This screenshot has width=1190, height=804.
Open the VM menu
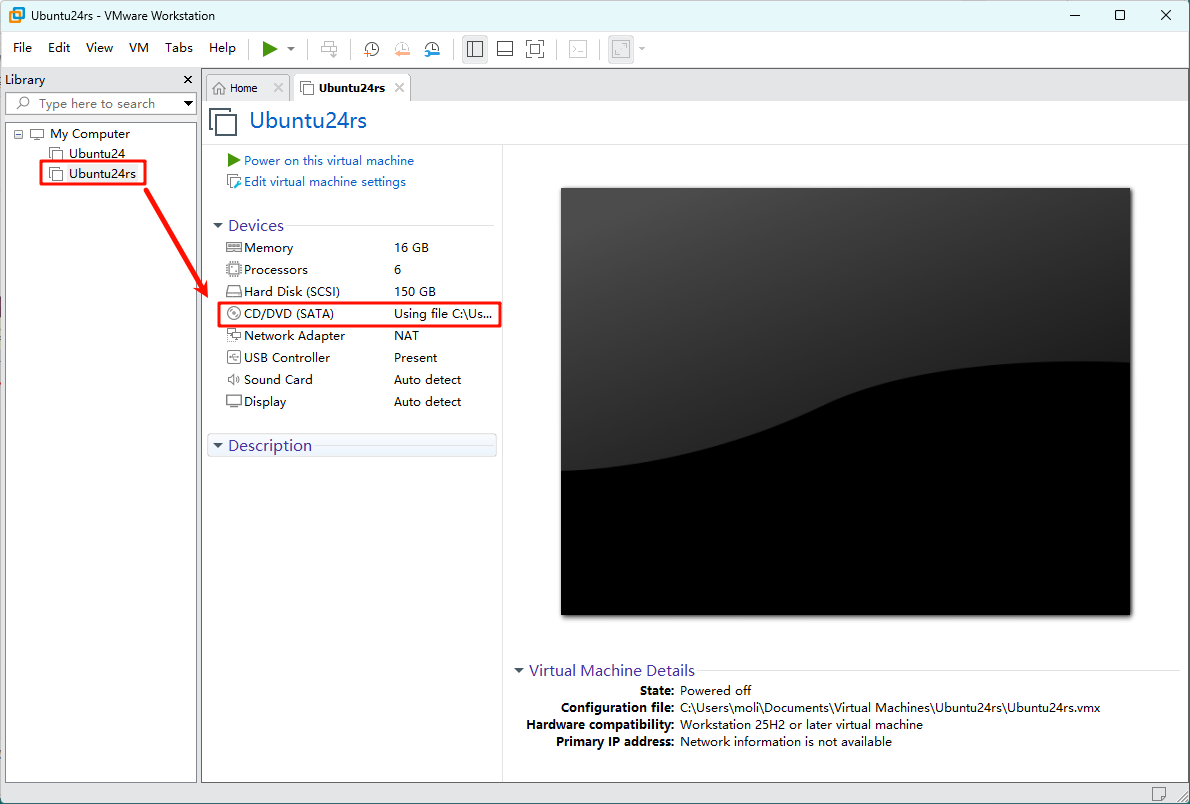click(139, 48)
